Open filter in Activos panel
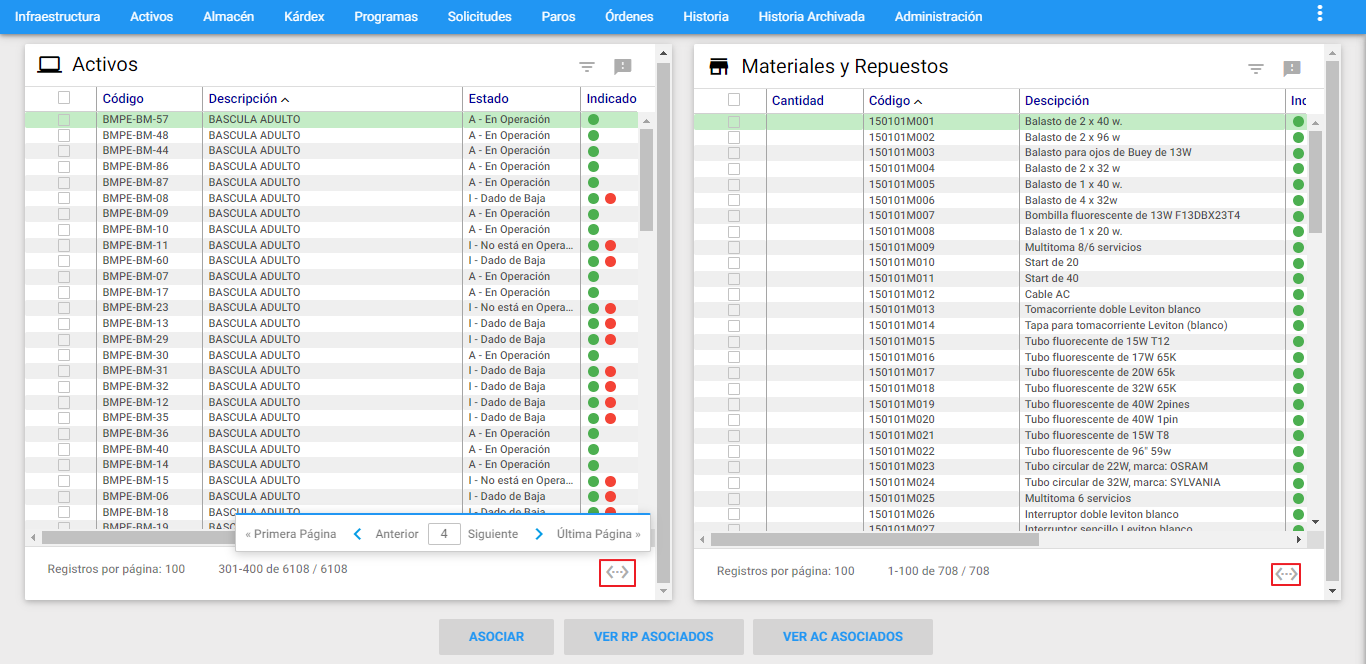This screenshot has height=664, width=1366. tap(587, 67)
